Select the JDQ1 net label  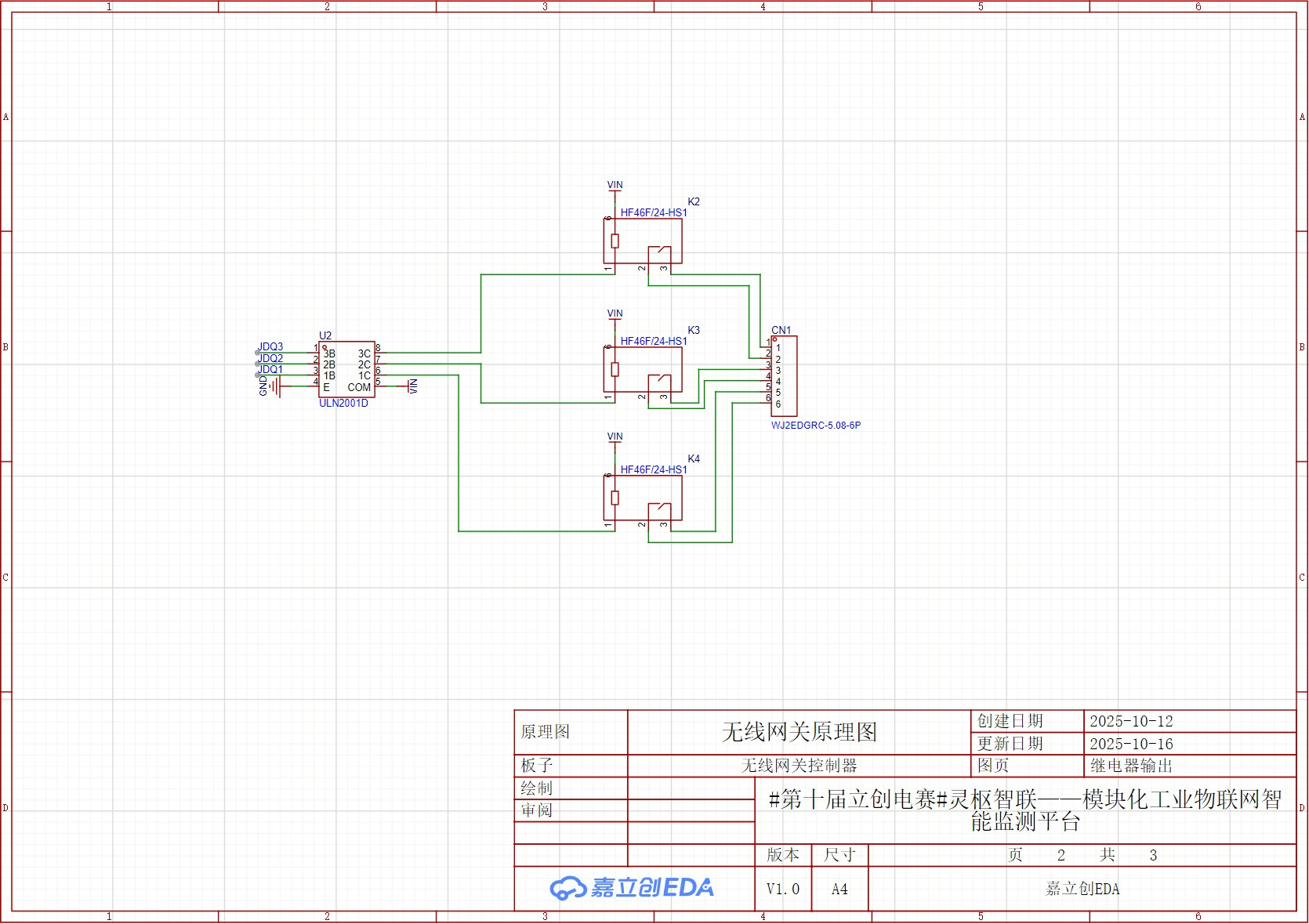tap(270, 369)
